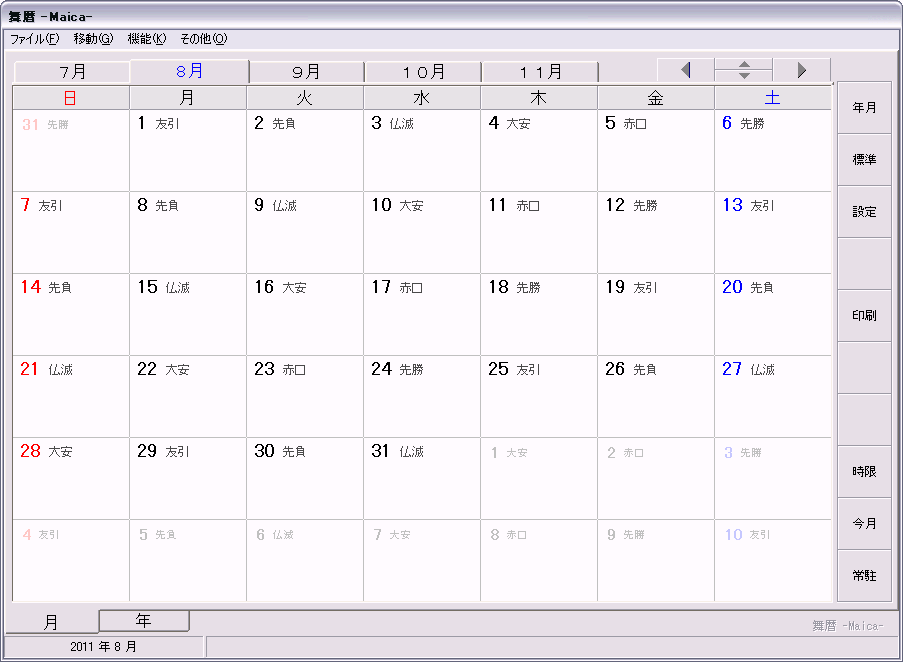Switch to the 7月 month tab

(x=72, y=72)
